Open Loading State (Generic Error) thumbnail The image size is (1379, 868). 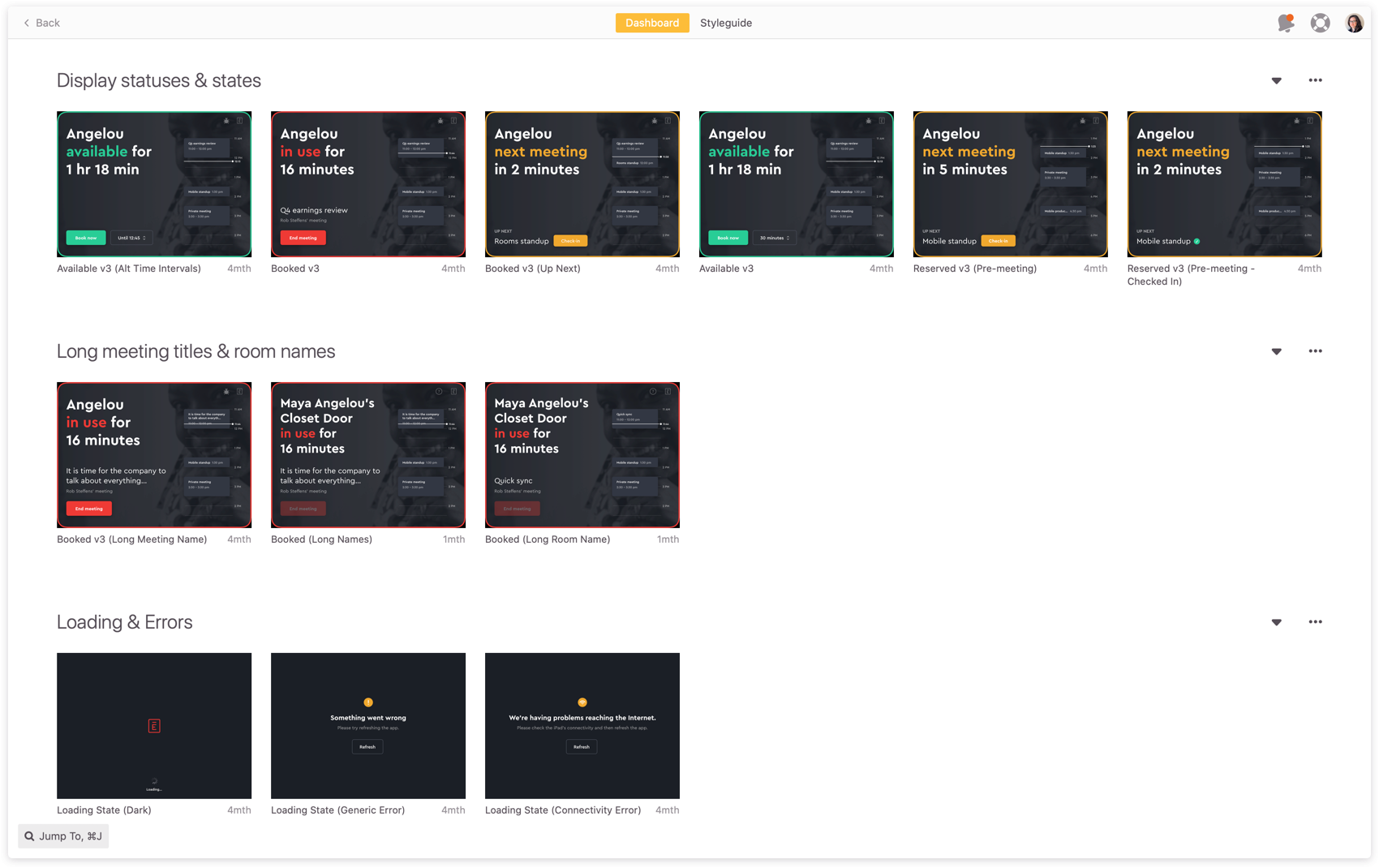click(368, 726)
